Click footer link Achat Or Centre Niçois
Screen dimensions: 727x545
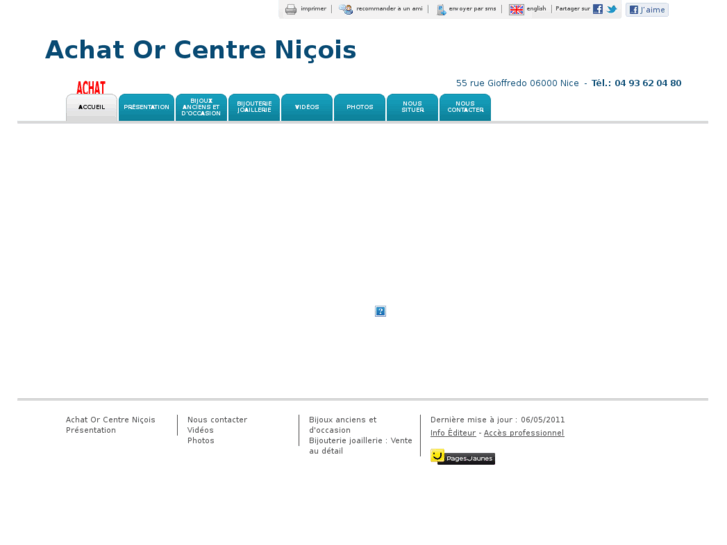(110, 420)
